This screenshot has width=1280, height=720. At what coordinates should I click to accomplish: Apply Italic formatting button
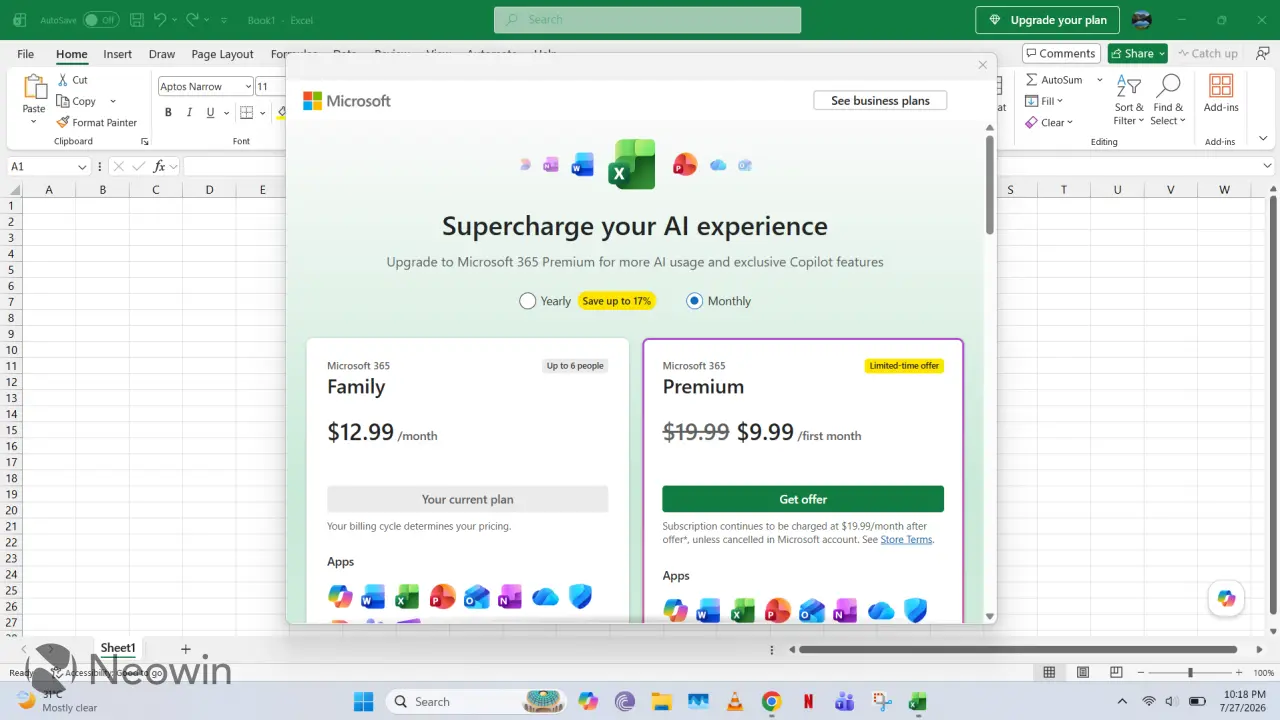coord(189,113)
